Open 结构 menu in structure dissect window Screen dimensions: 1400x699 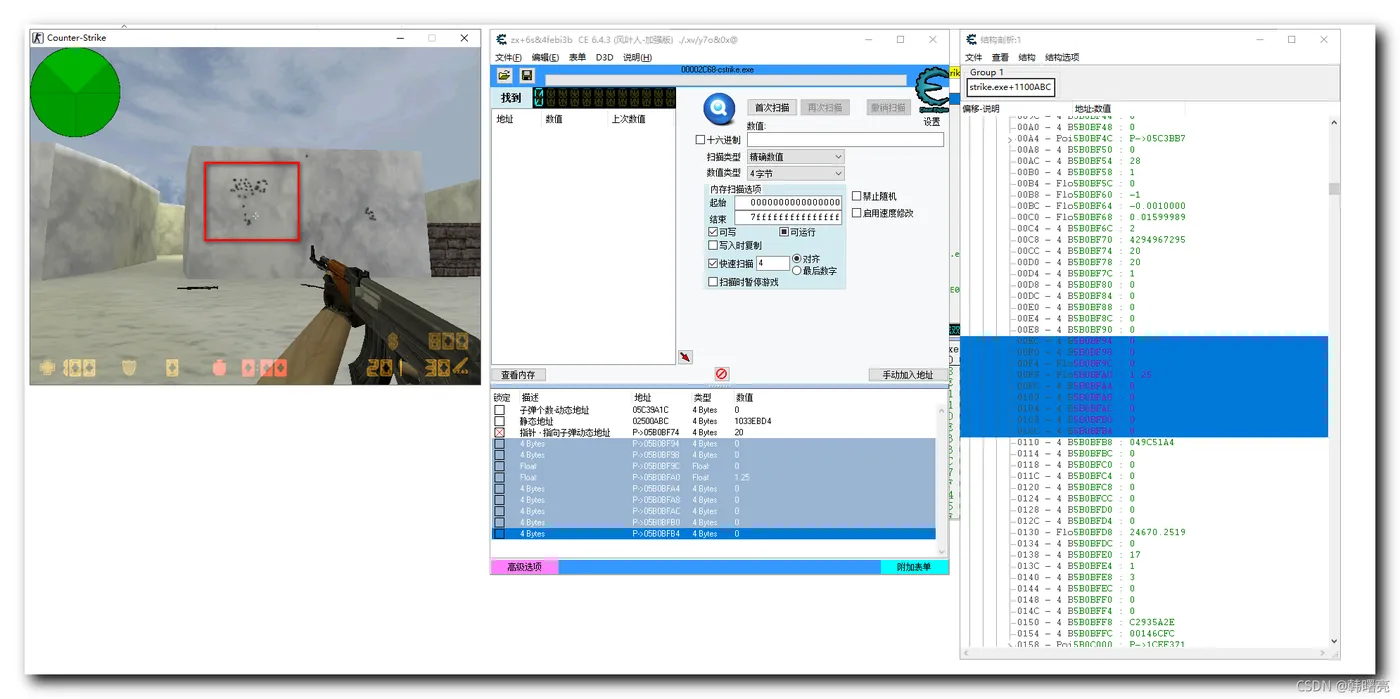coord(1027,58)
